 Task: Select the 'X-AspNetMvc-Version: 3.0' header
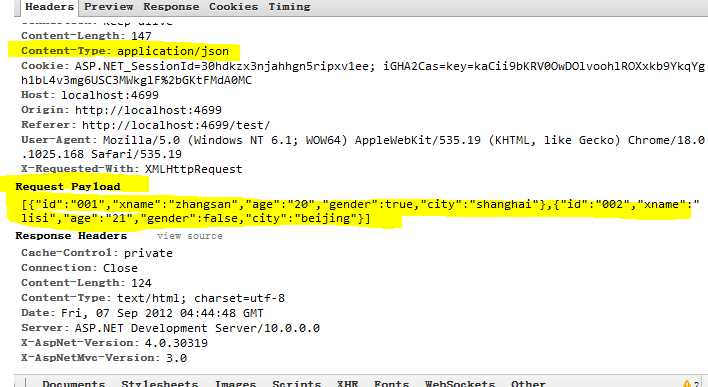pos(104,358)
